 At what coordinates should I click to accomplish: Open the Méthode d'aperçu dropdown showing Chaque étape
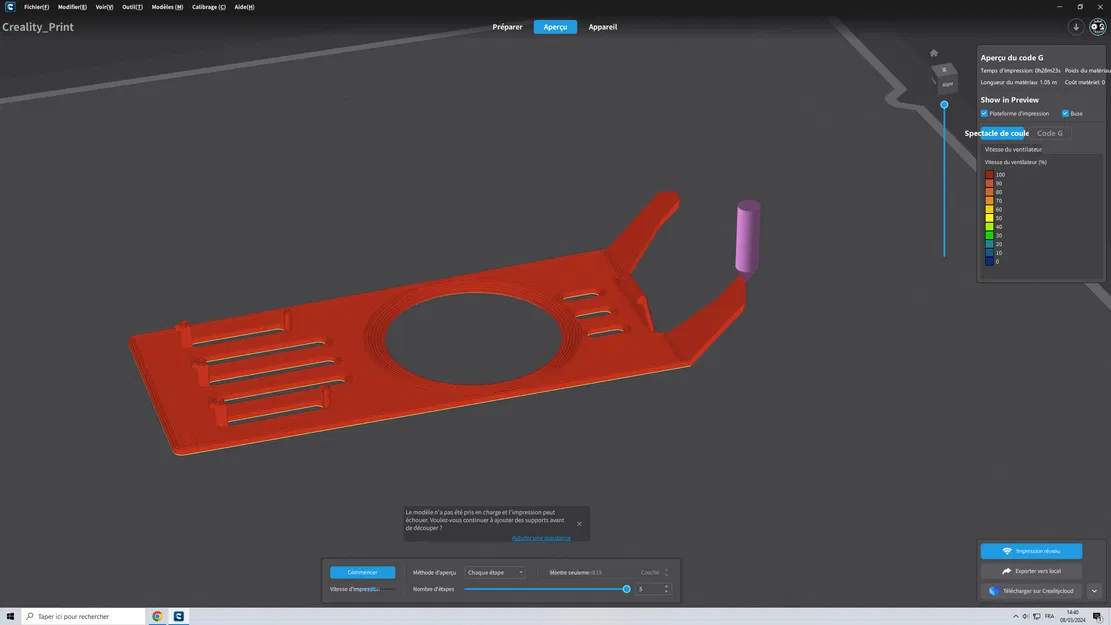494,572
